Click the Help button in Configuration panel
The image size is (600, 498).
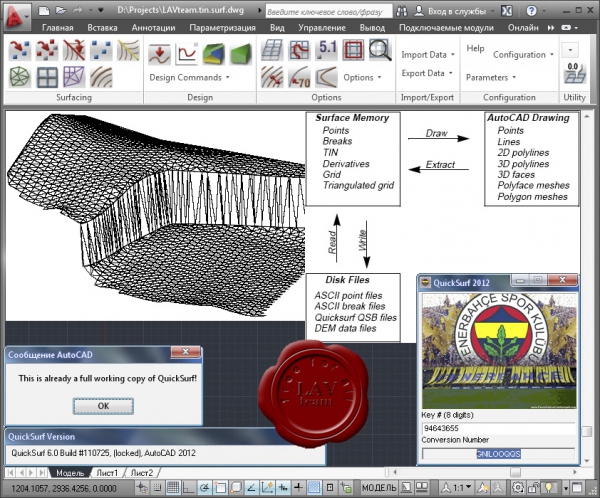pyautogui.click(x=475, y=49)
